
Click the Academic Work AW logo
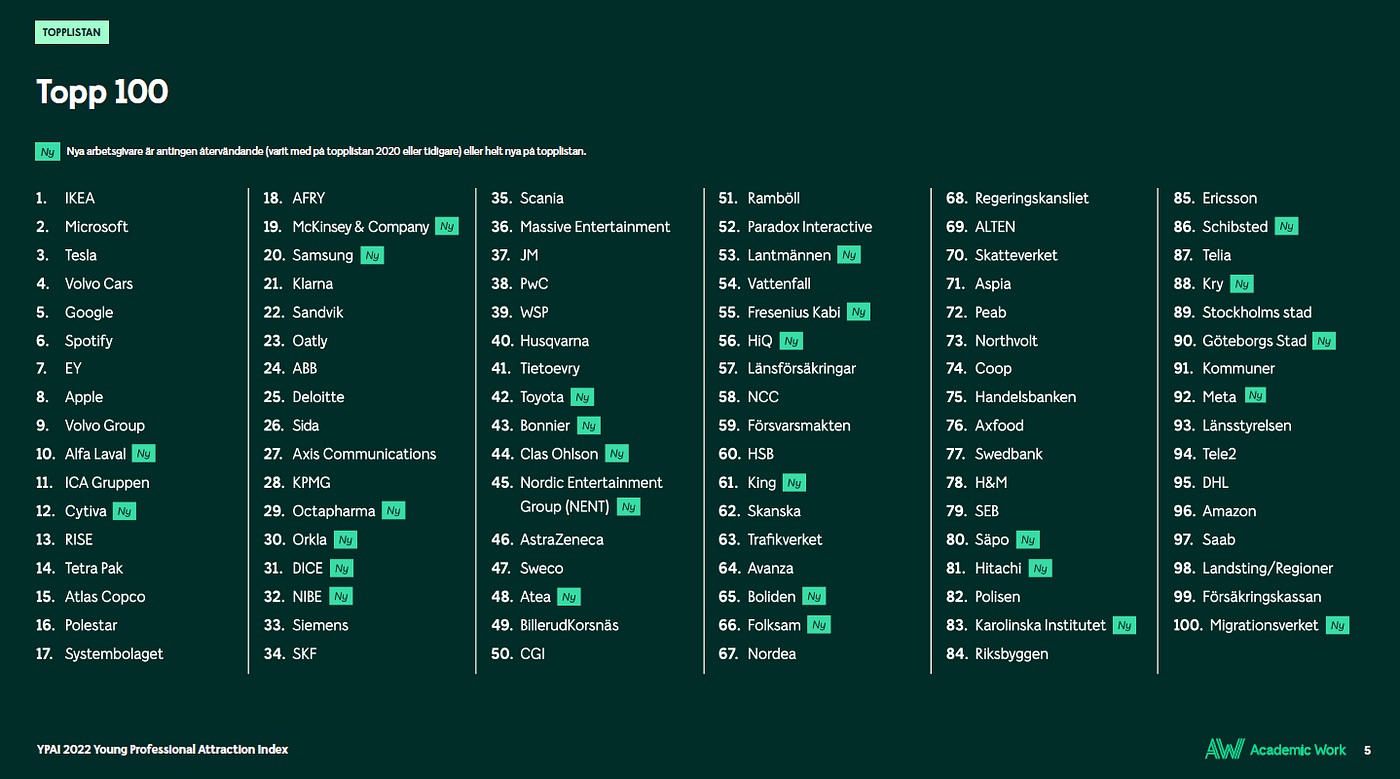pos(1224,749)
